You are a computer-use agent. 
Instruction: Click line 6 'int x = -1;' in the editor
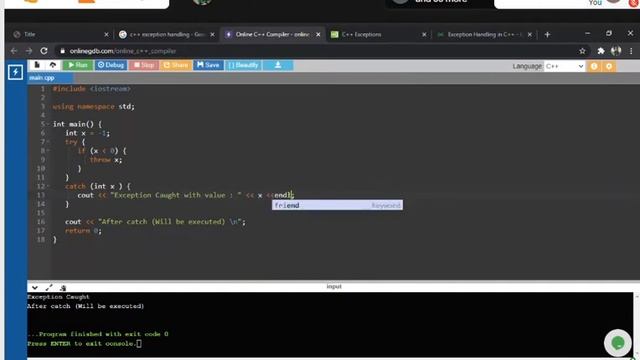[x=87, y=133]
